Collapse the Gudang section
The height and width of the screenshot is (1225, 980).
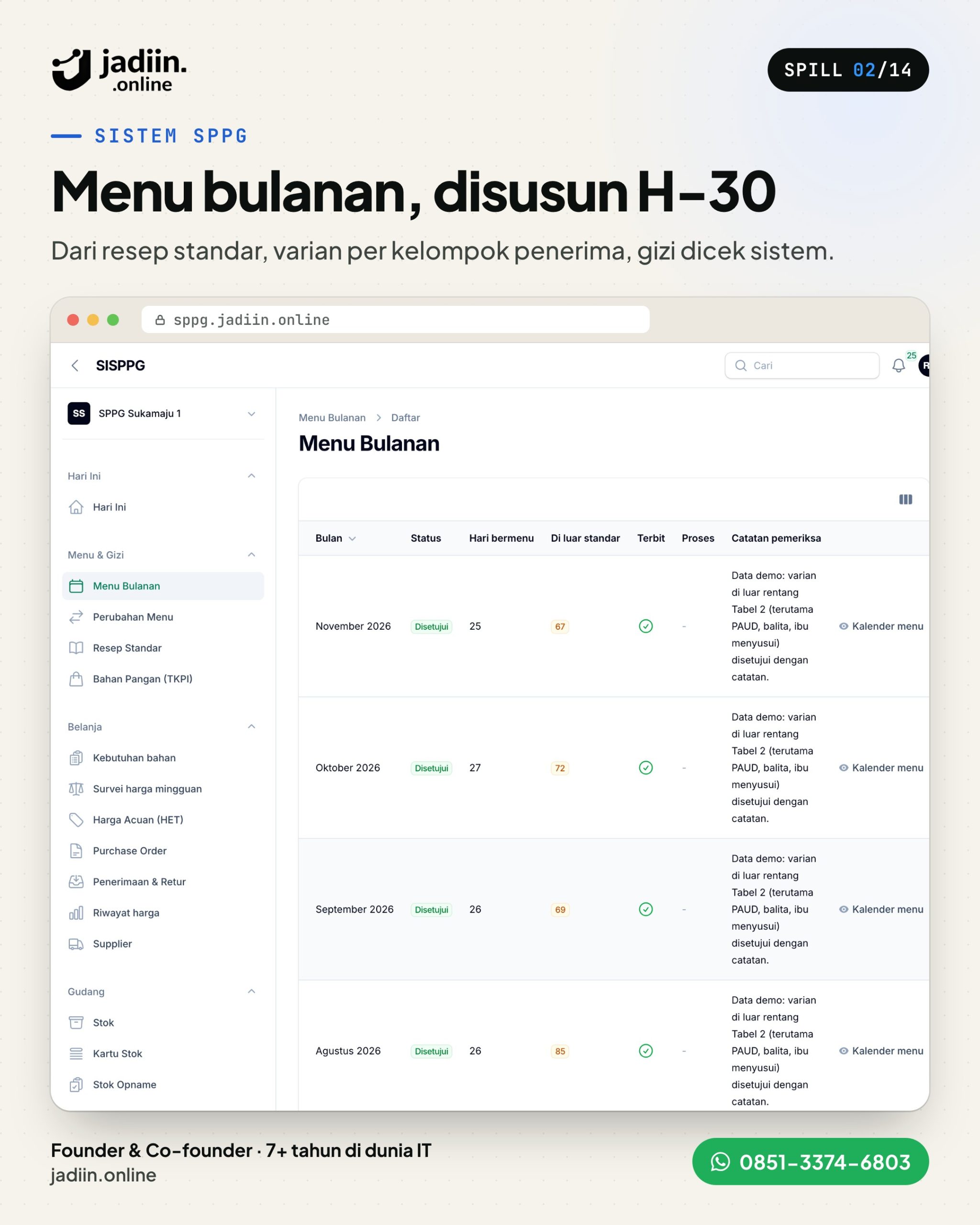point(252,991)
